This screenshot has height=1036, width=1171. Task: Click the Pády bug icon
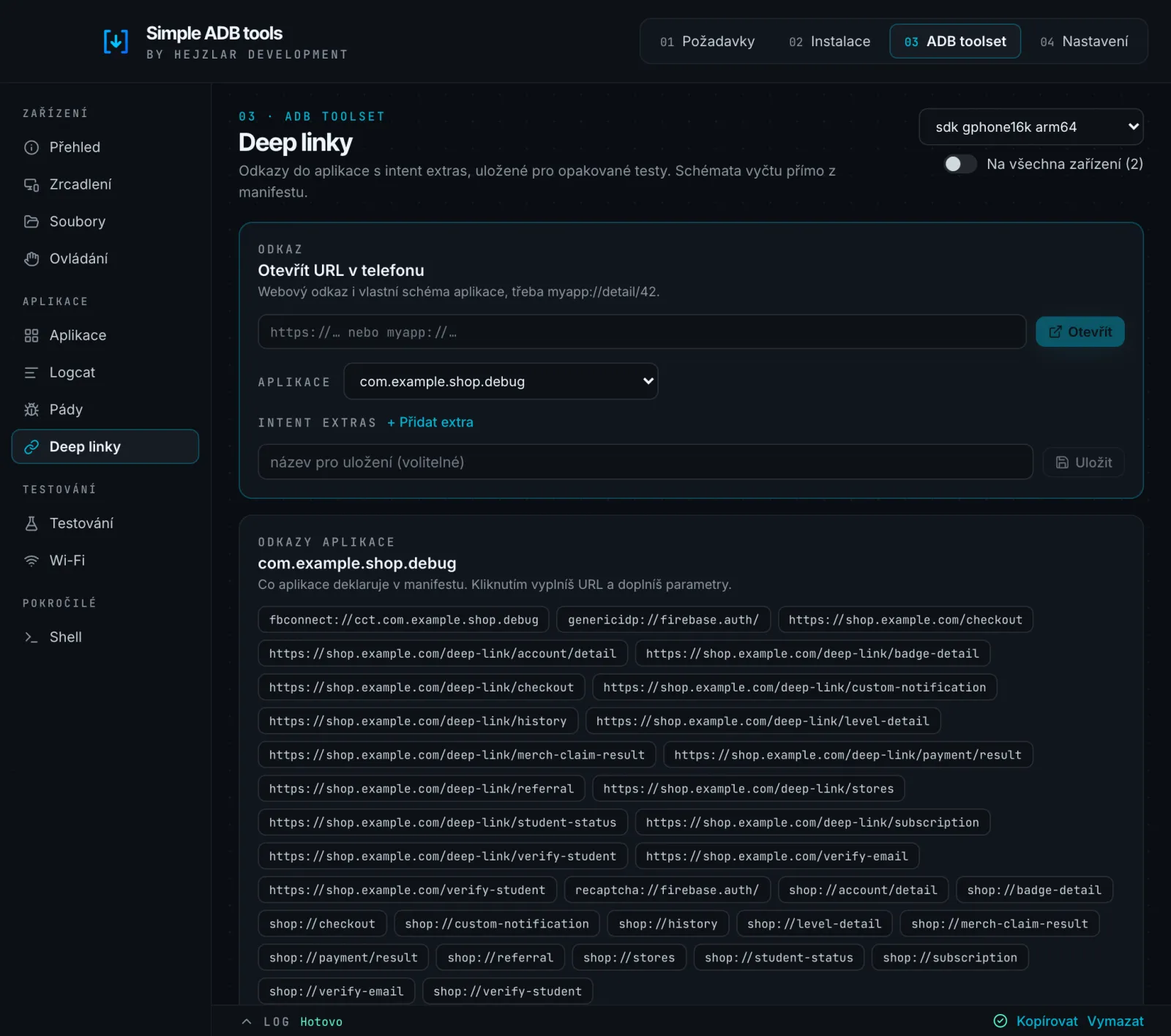click(x=31, y=410)
